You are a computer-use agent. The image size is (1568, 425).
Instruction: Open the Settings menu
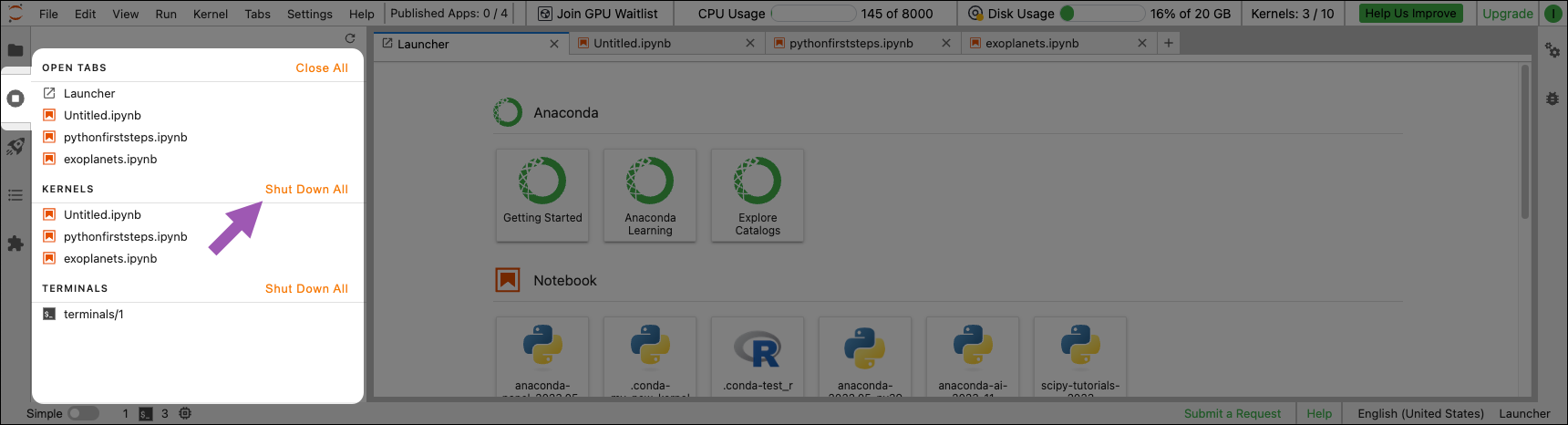[310, 14]
